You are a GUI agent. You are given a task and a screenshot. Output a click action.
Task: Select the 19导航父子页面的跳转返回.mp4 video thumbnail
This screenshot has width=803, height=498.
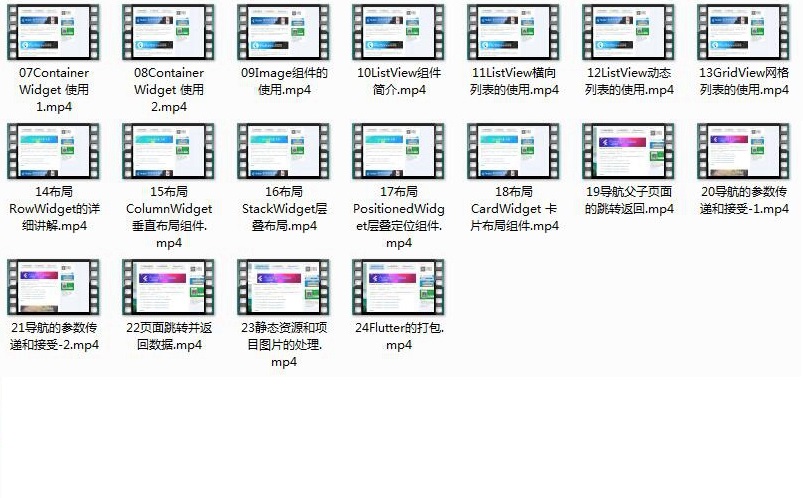pyautogui.click(x=629, y=152)
